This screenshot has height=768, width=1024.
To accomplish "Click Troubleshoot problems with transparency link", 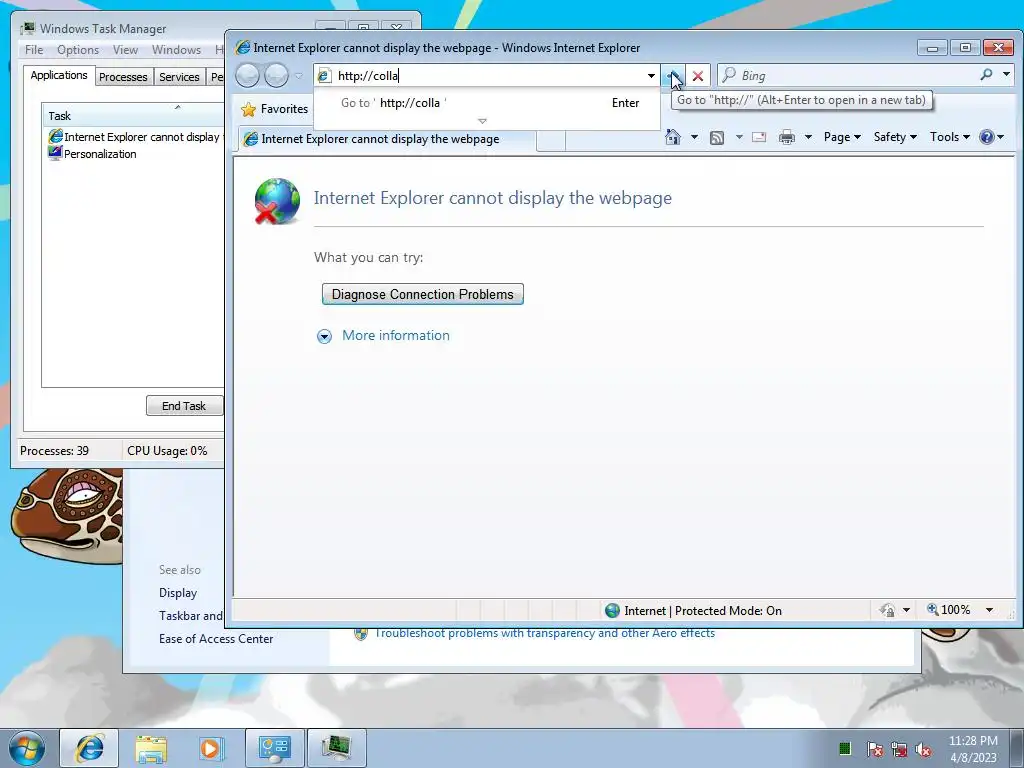I will point(544,633).
